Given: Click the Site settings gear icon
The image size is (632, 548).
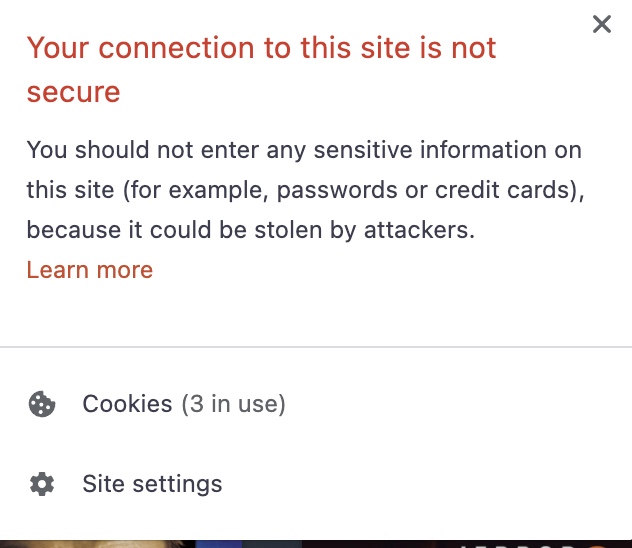Looking at the screenshot, I should [x=42, y=485].
